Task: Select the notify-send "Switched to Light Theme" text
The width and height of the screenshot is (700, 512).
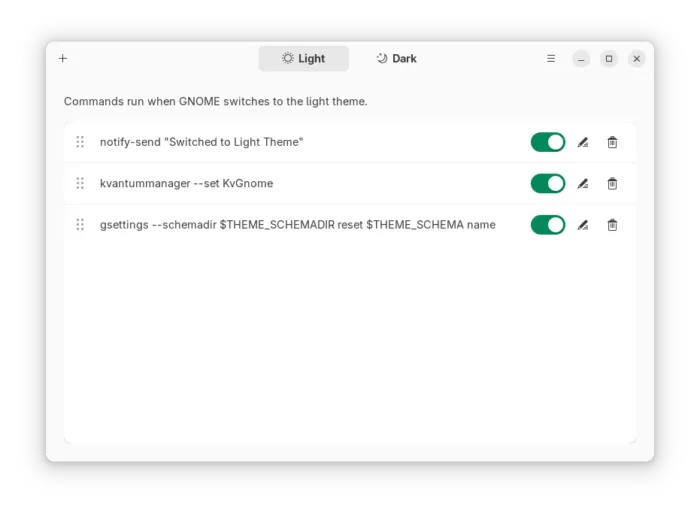Action: [201, 142]
